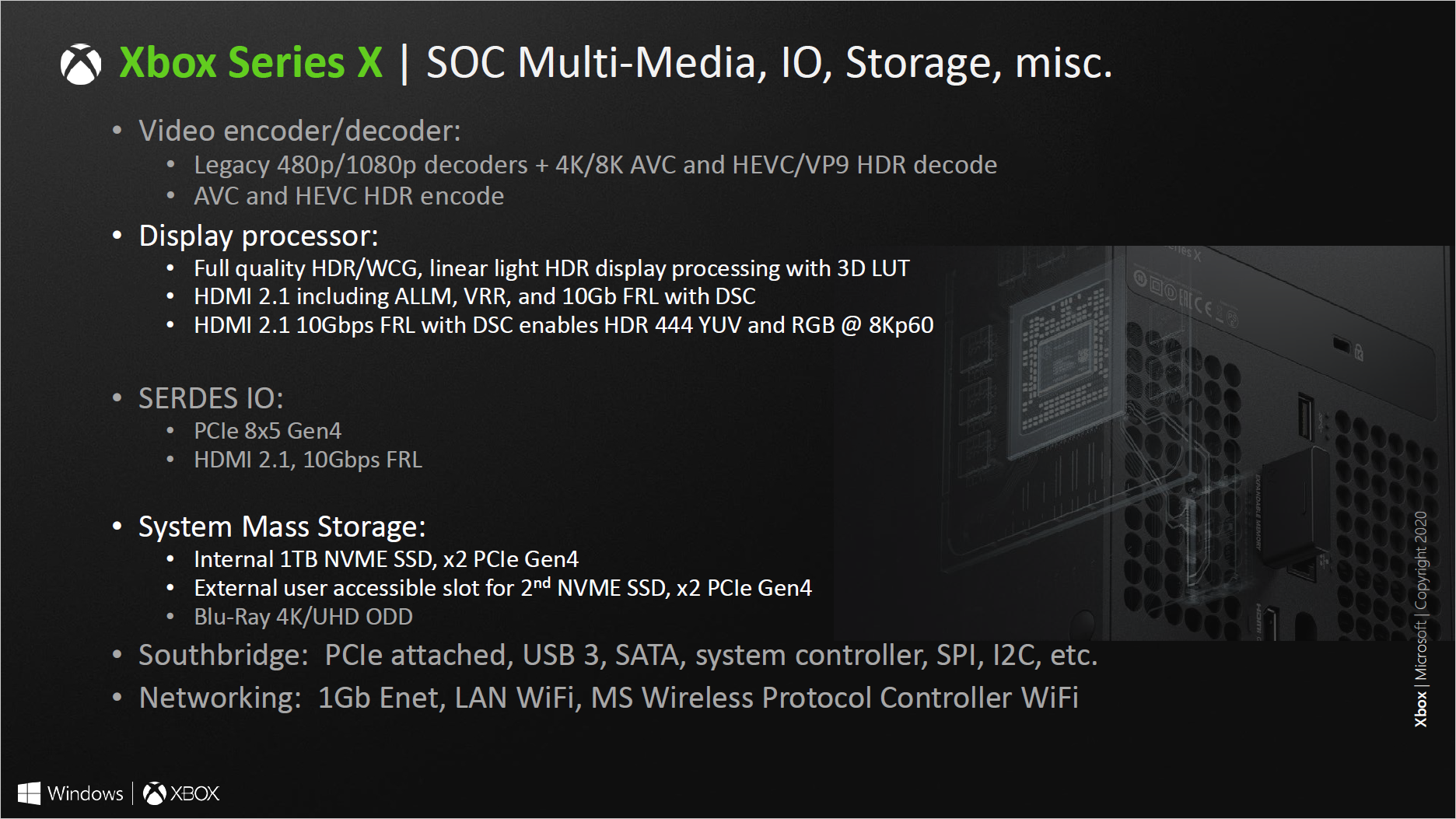This screenshot has height=819, width=1456.
Task: Select the "Video encoder/decoder:" bullet
Action: point(299,131)
